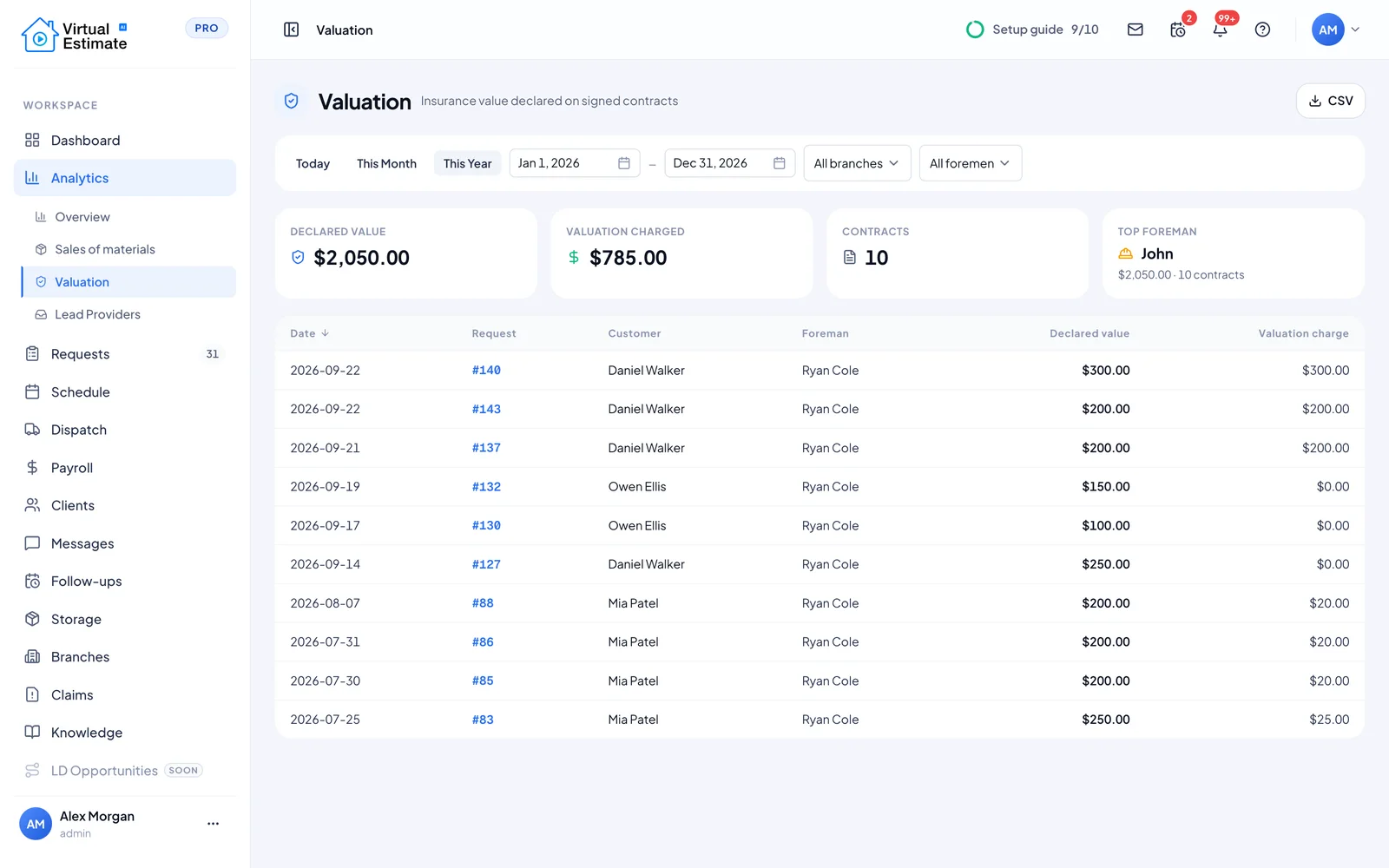
Task: Open request #140 link
Action: 486,371
